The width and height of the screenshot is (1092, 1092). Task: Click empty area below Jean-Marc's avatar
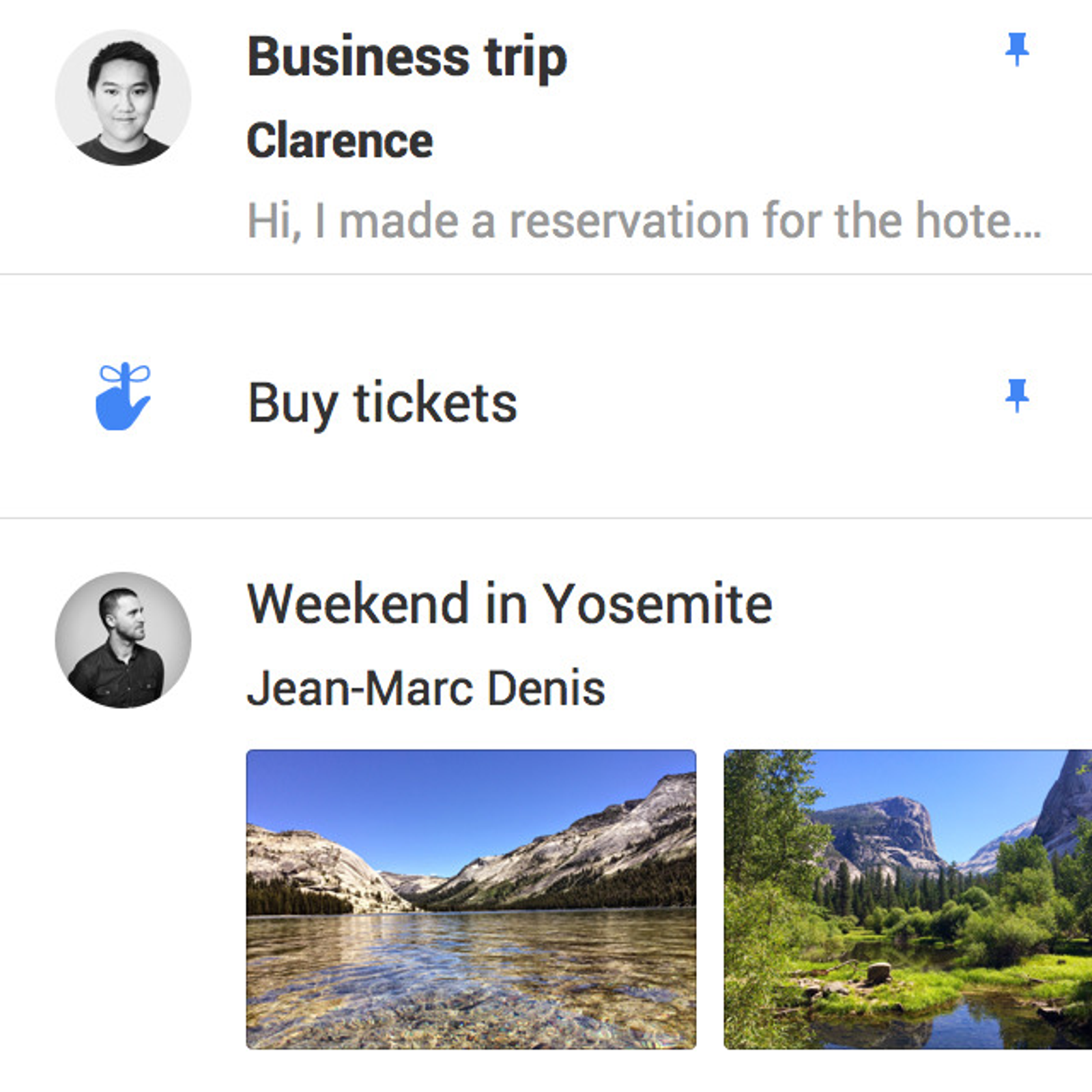[123, 887]
